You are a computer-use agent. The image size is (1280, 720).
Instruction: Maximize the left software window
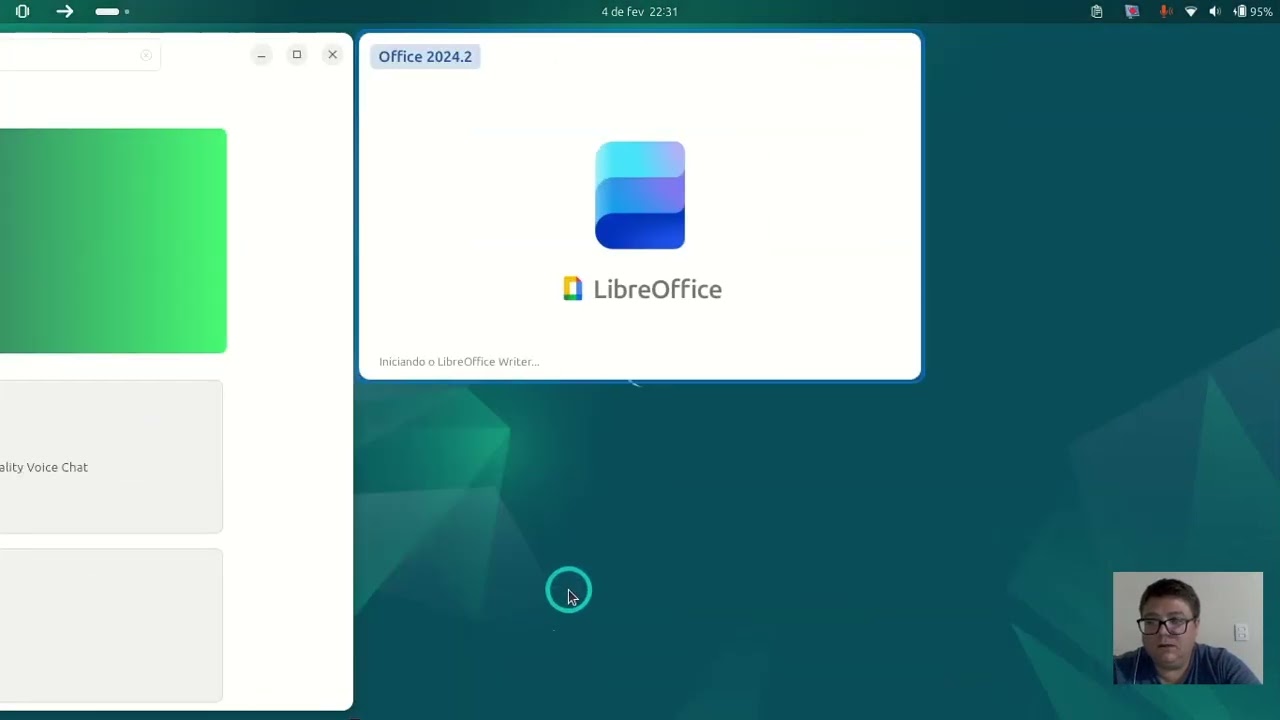tap(297, 55)
